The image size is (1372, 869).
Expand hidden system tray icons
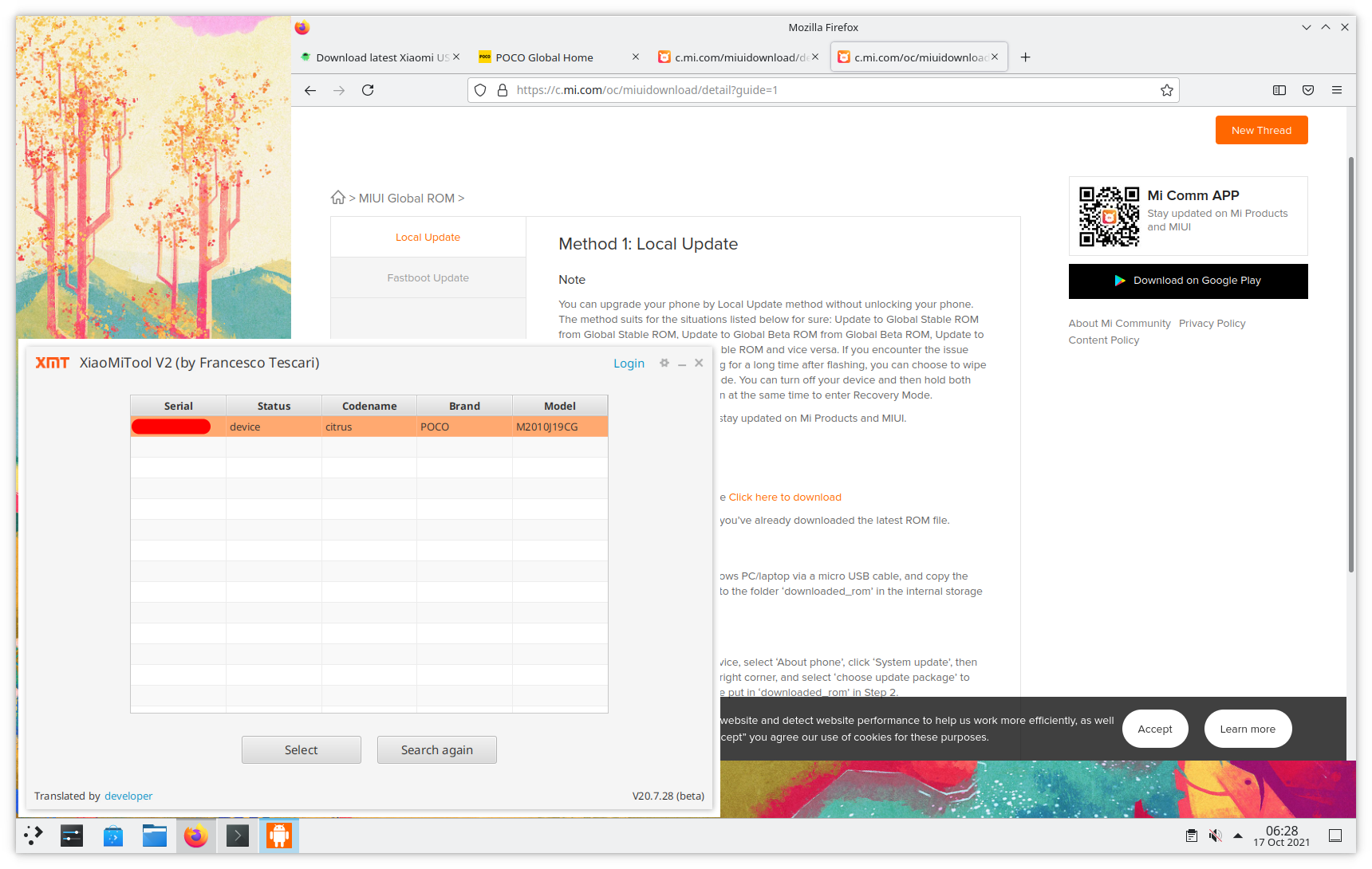click(x=1238, y=836)
